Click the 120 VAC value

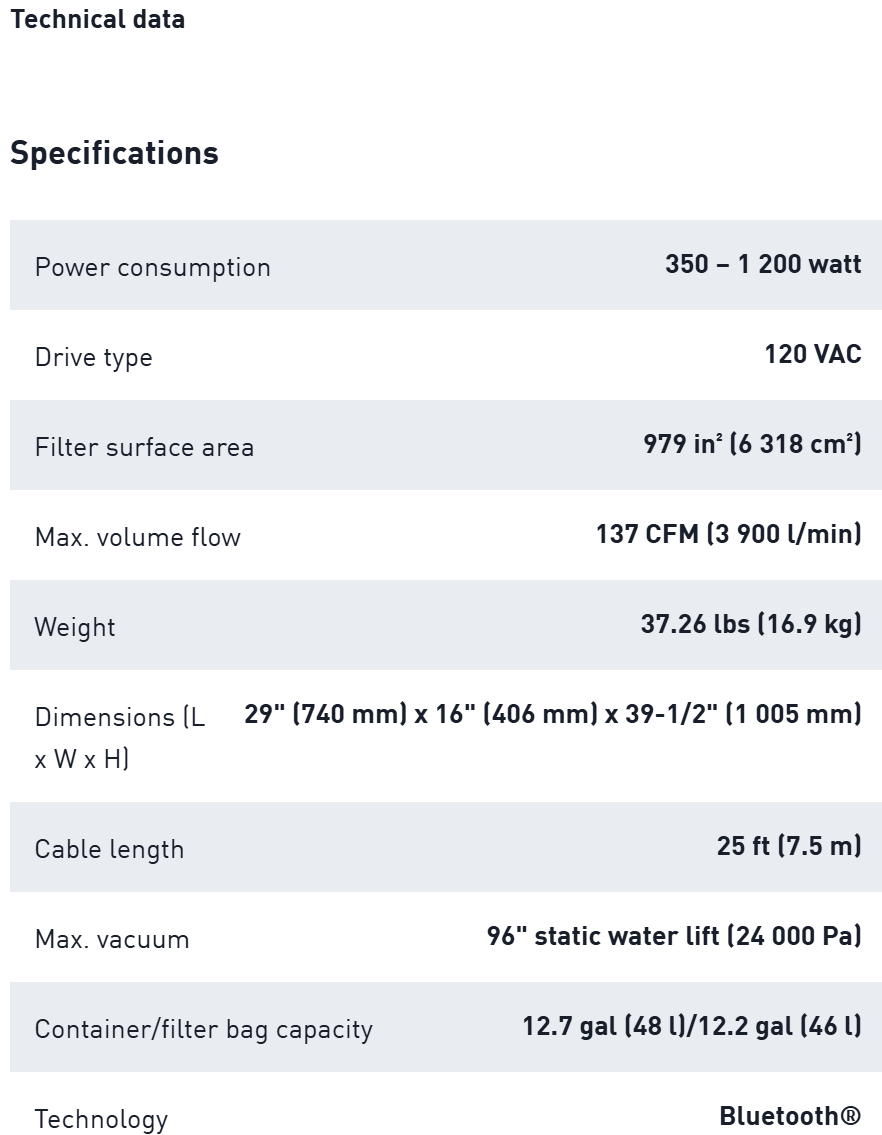pyautogui.click(x=812, y=354)
